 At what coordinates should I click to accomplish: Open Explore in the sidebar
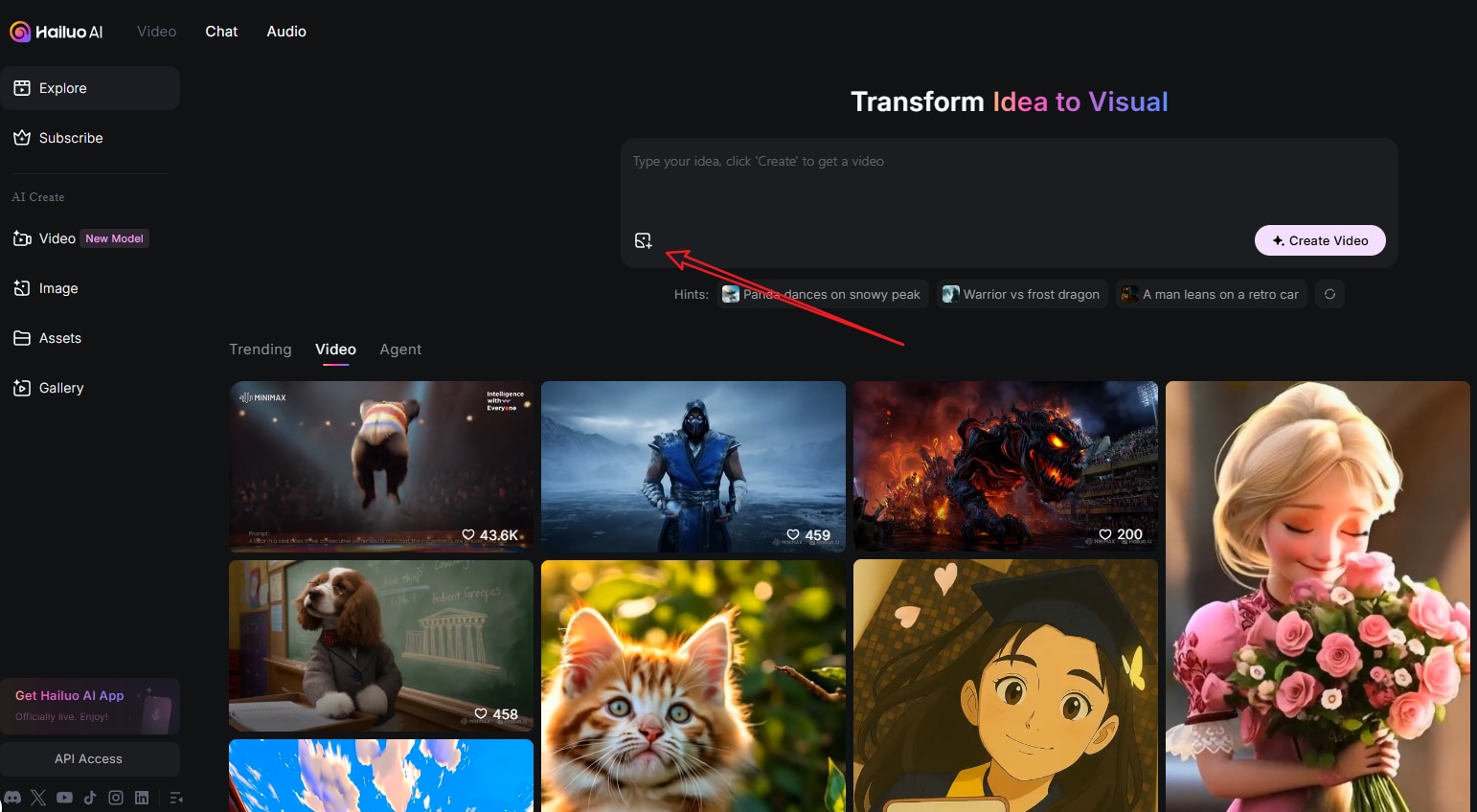tap(90, 88)
